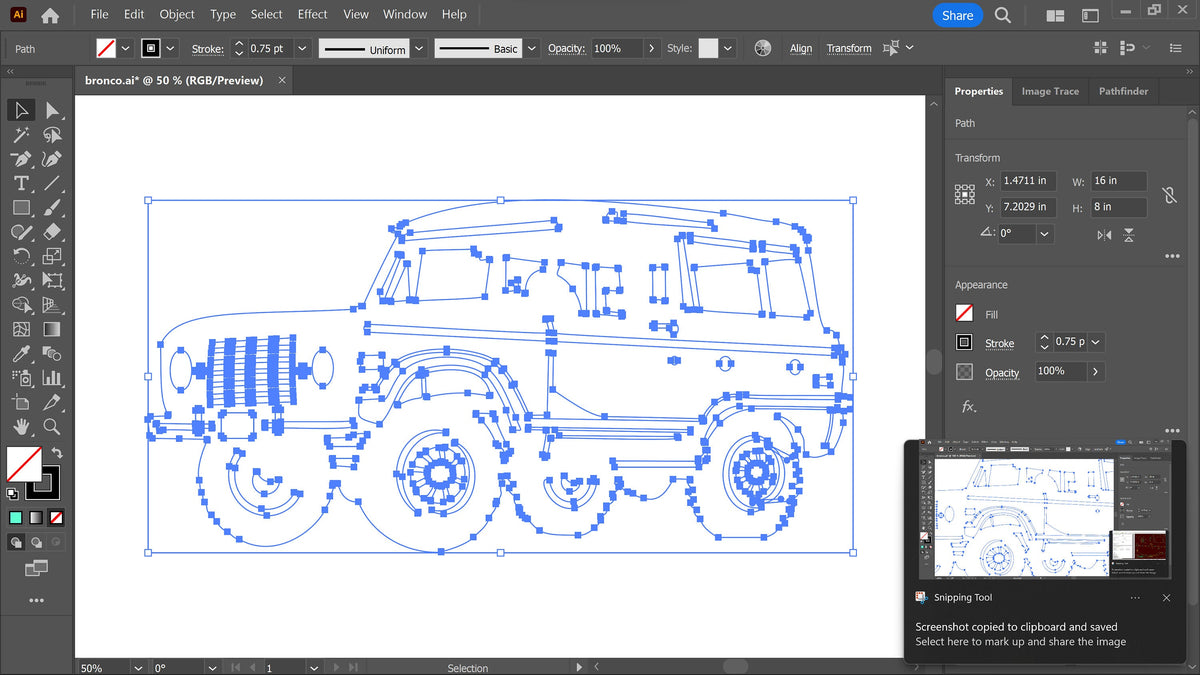Flip selection along horizontal axis
Viewport: 1200px width, 675px height.
(1103, 235)
